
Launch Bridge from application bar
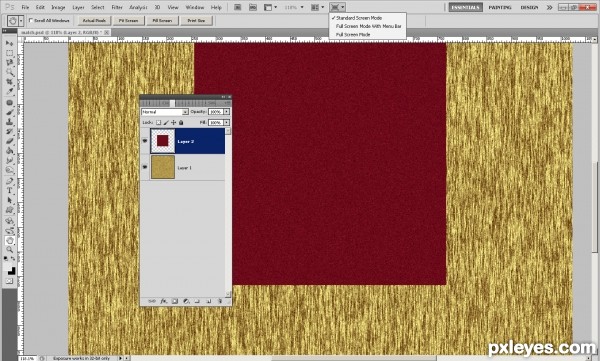coord(238,7)
